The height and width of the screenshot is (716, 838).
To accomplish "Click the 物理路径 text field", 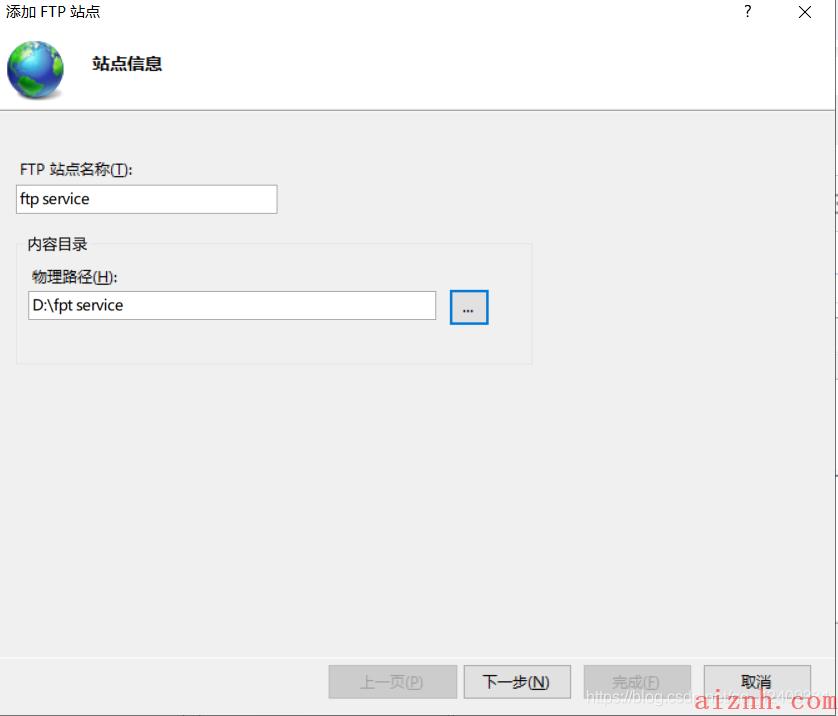I will (x=232, y=306).
